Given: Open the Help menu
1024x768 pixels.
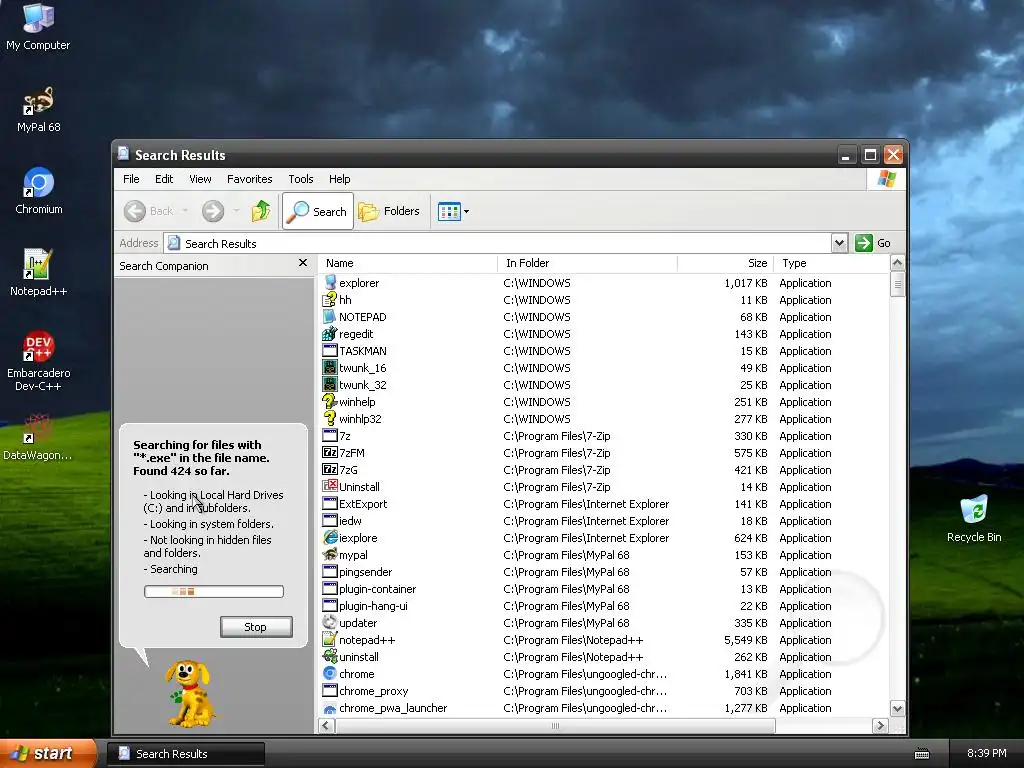Looking at the screenshot, I should tap(339, 179).
